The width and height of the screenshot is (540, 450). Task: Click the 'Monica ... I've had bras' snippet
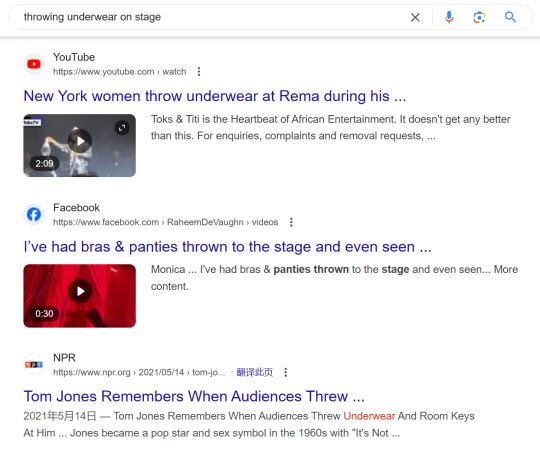(334, 278)
